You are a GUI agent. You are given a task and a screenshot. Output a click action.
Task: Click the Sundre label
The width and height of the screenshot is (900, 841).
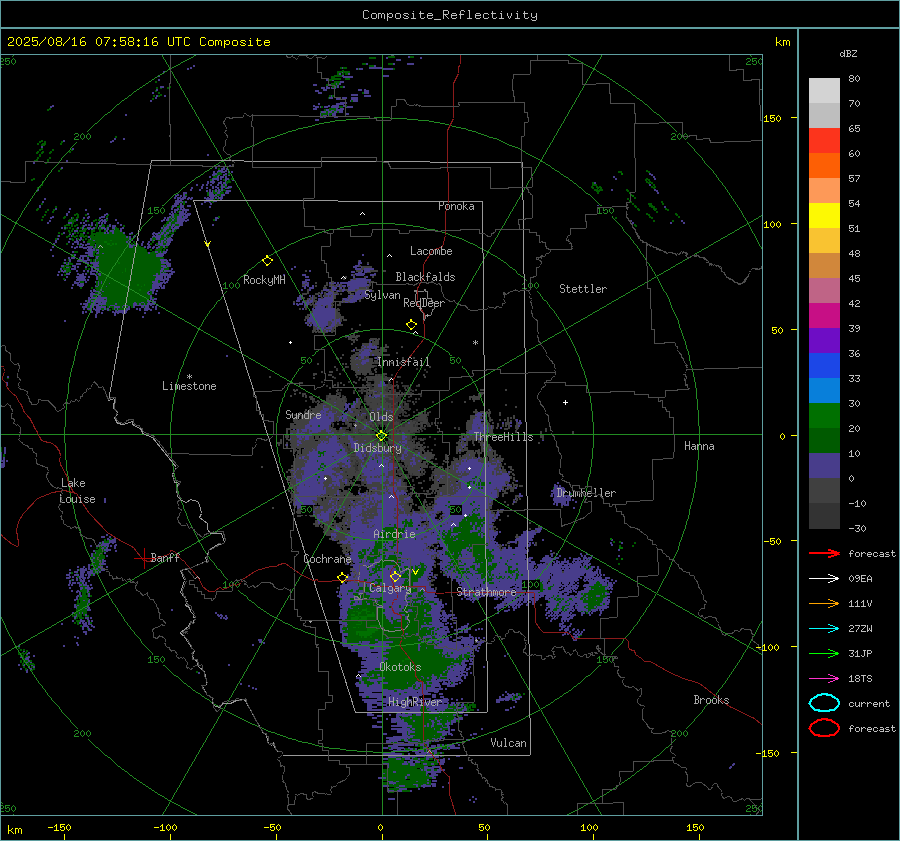(x=303, y=414)
